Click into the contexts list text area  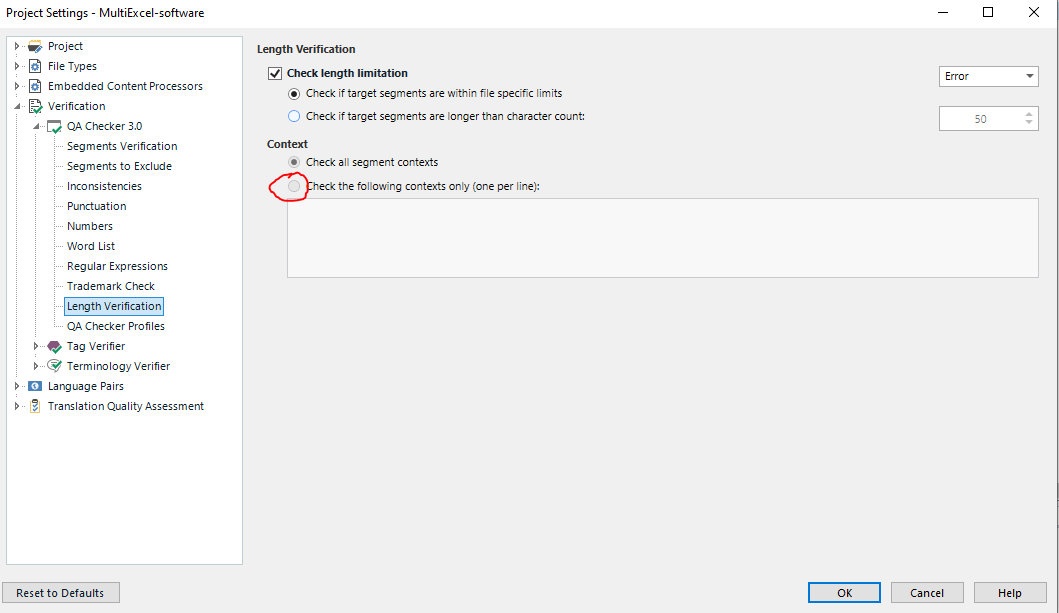pos(663,238)
